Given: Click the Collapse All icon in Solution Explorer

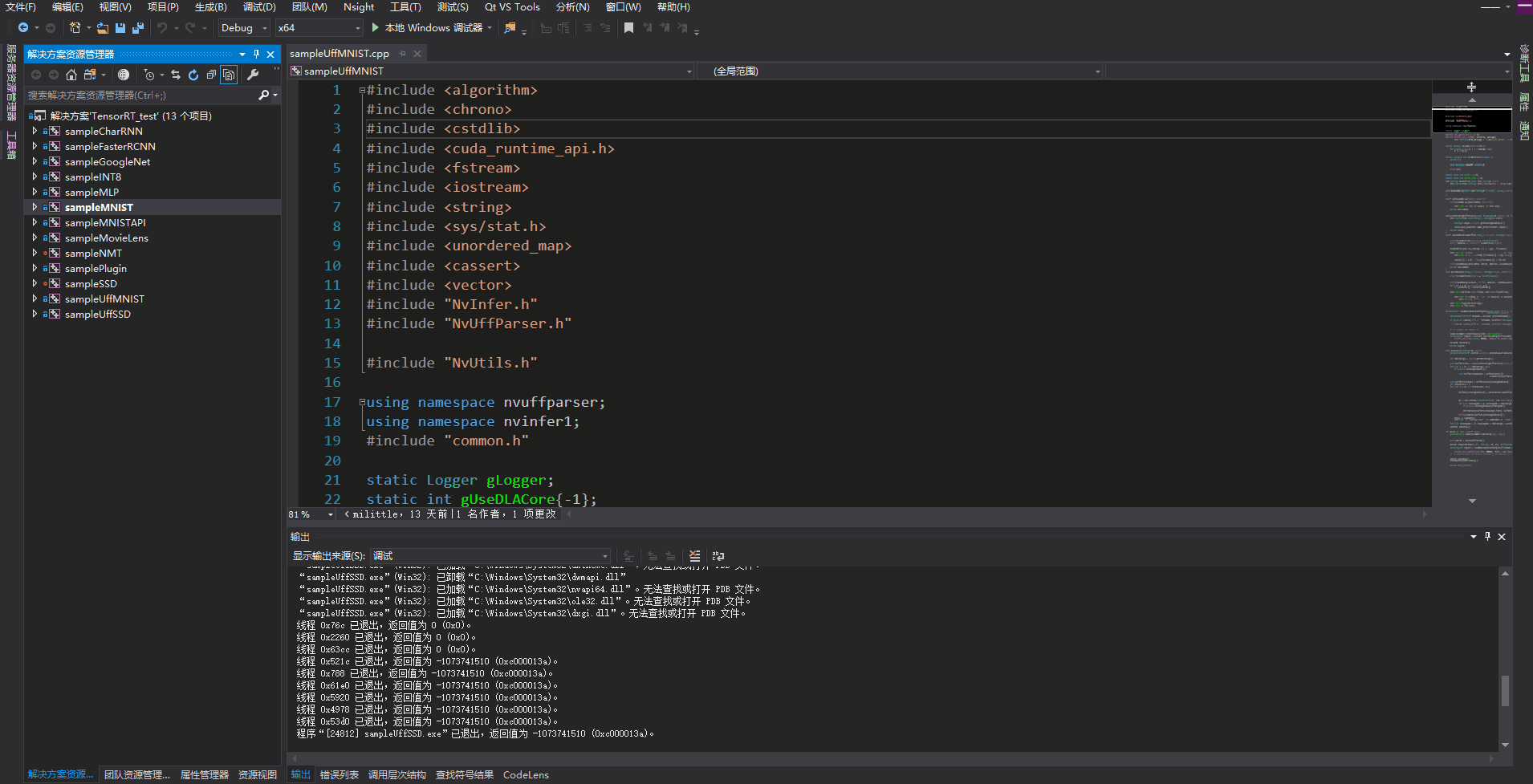Looking at the screenshot, I should 211,75.
